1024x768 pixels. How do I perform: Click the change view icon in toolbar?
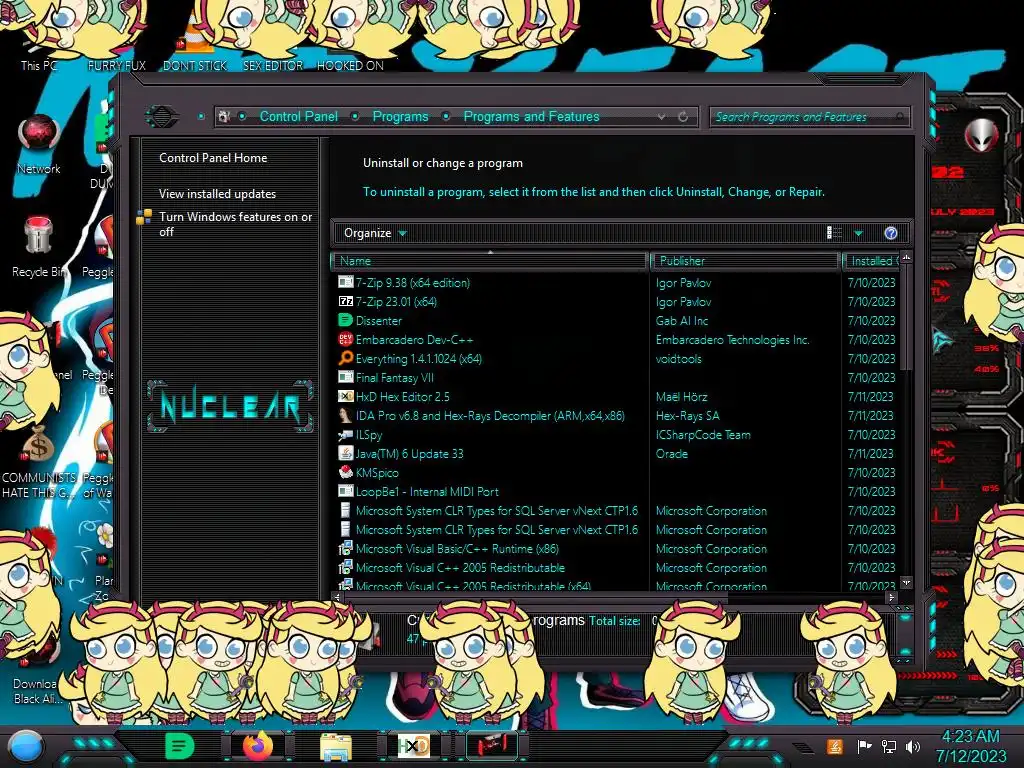[x=834, y=233]
